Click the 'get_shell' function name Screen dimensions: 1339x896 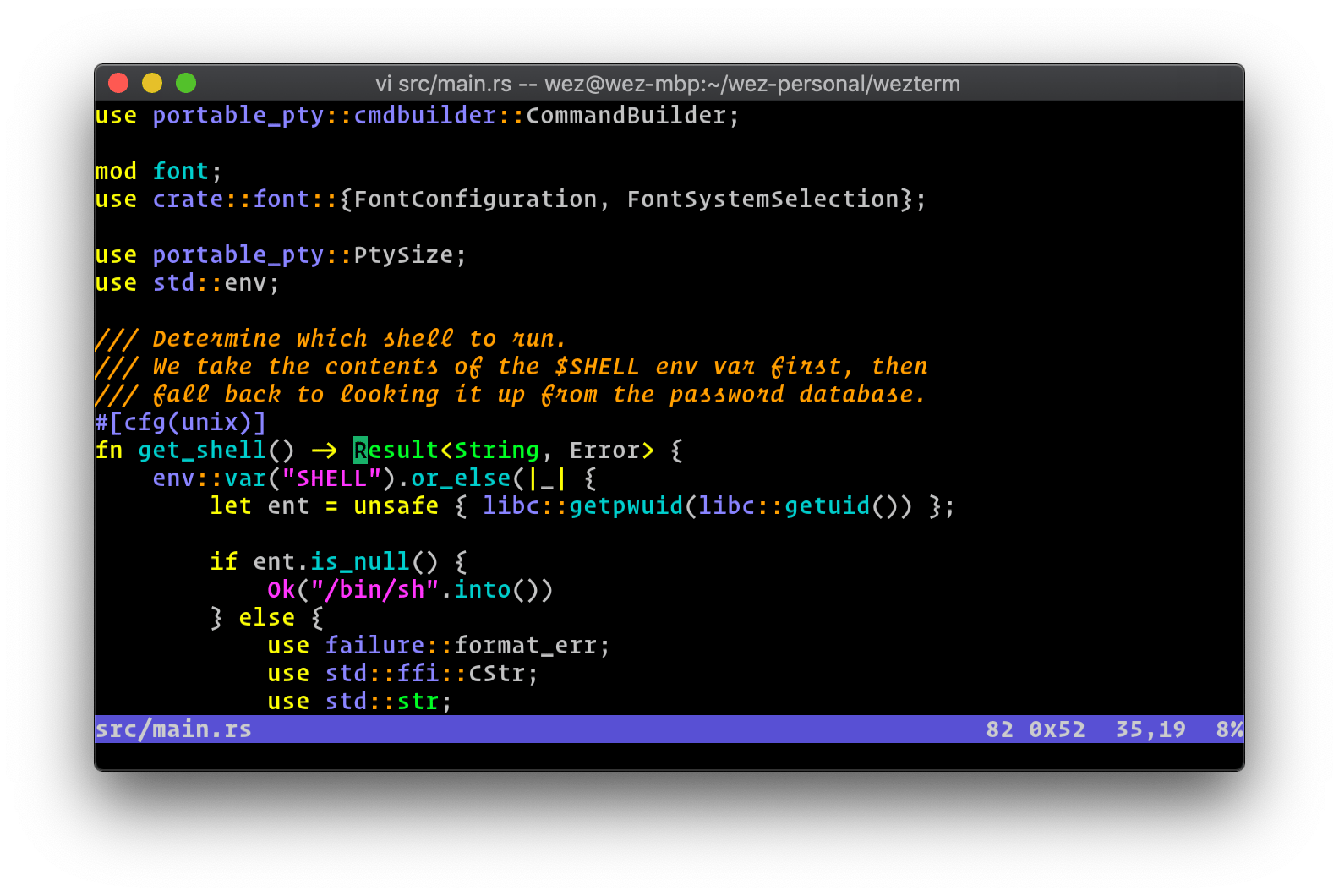(202, 450)
